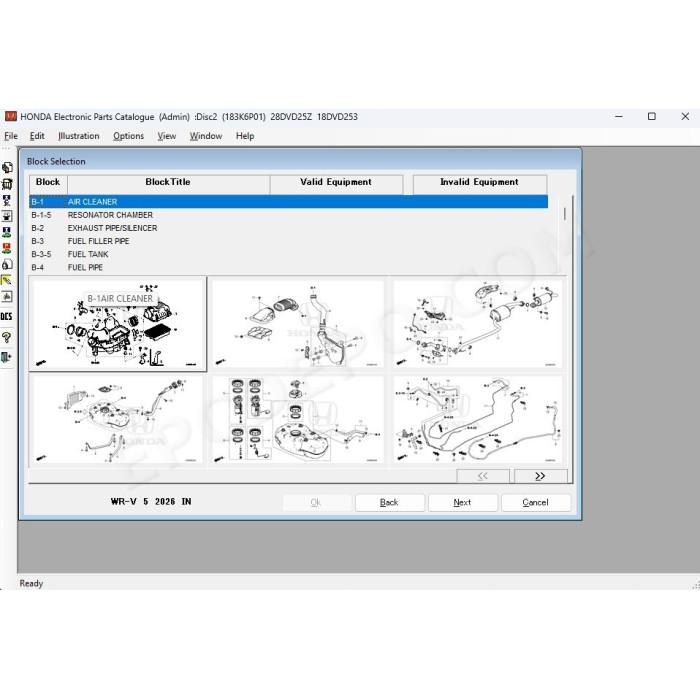
Task: Click the BlockTitle column header
Action: click(x=168, y=184)
